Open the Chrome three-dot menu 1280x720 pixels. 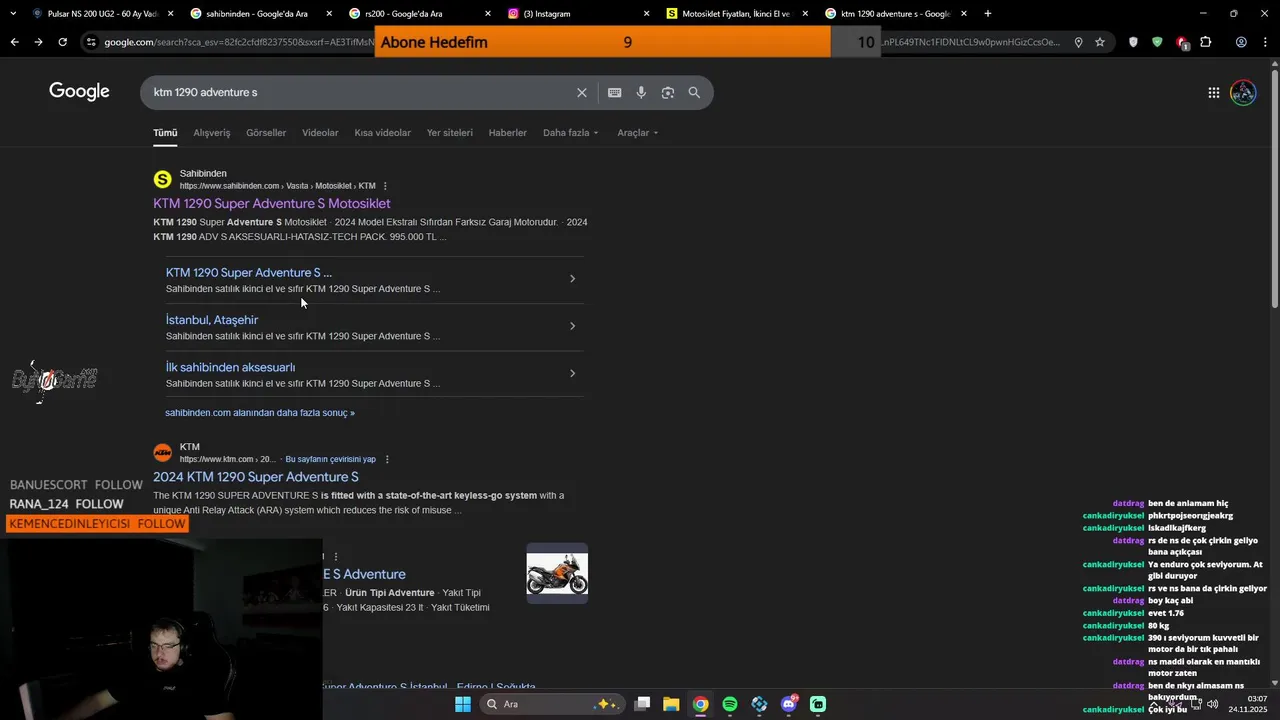(1265, 42)
